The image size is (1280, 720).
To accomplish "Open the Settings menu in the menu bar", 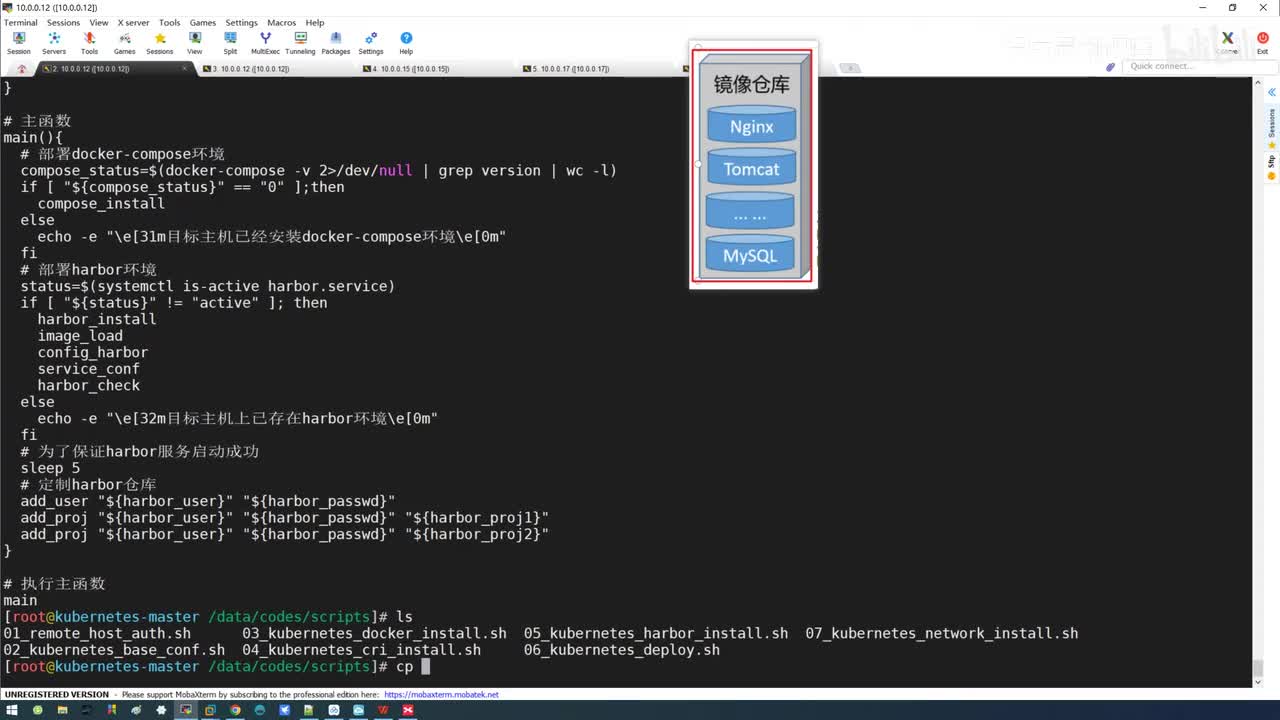I will click(241, 22).
